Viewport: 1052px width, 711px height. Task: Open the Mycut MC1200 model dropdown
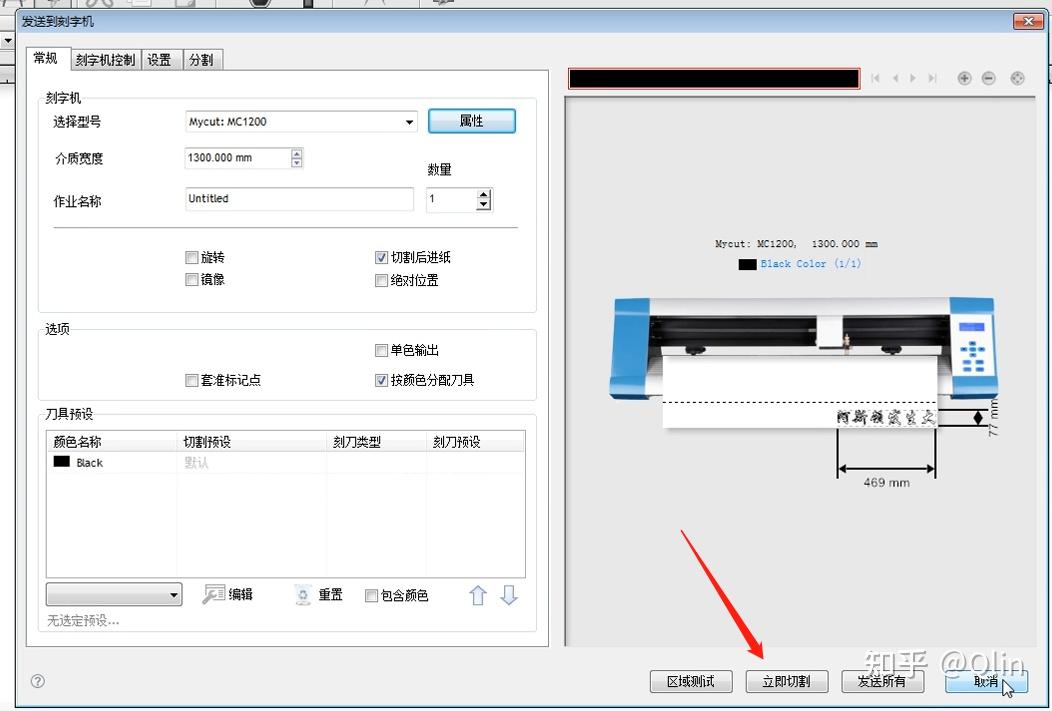point(409,121)
